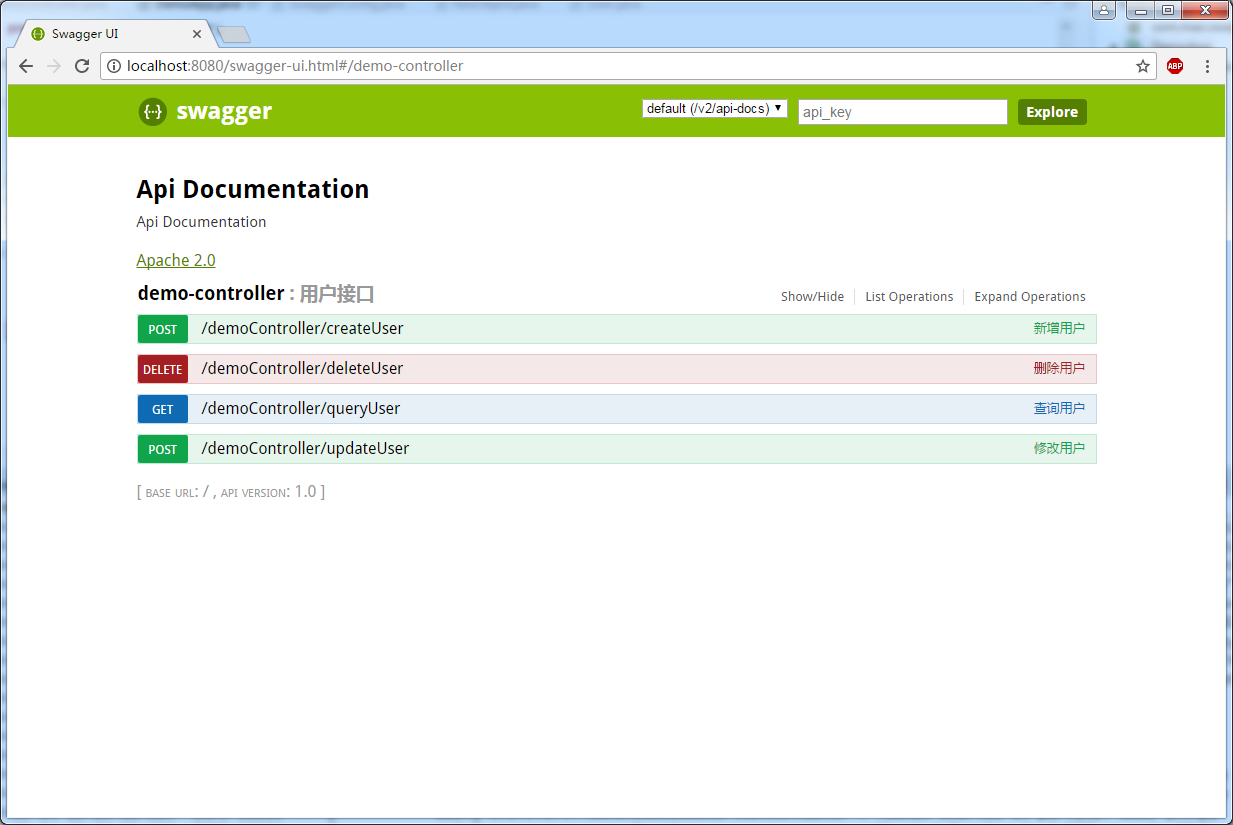Click the swagger title text
Image resolution: width=1233 pixels, height=825 pixels.
(x=224, y=112)
